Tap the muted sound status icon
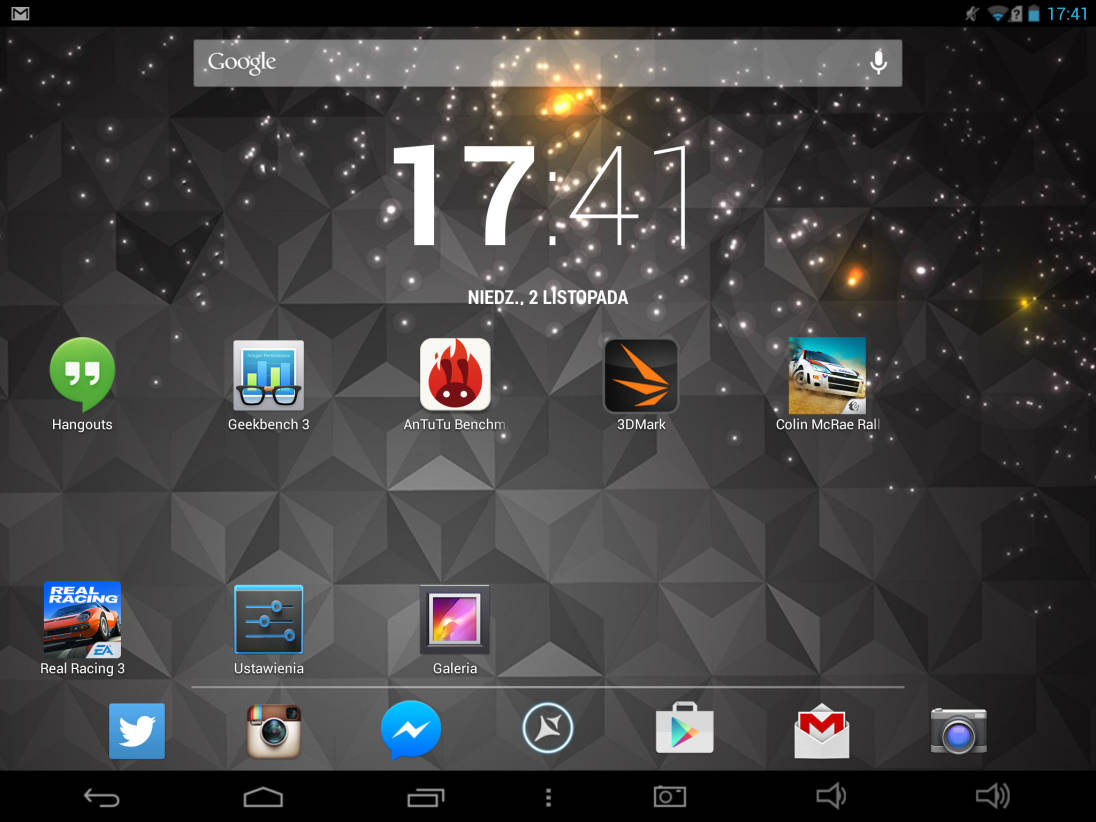 coord(972,13)
